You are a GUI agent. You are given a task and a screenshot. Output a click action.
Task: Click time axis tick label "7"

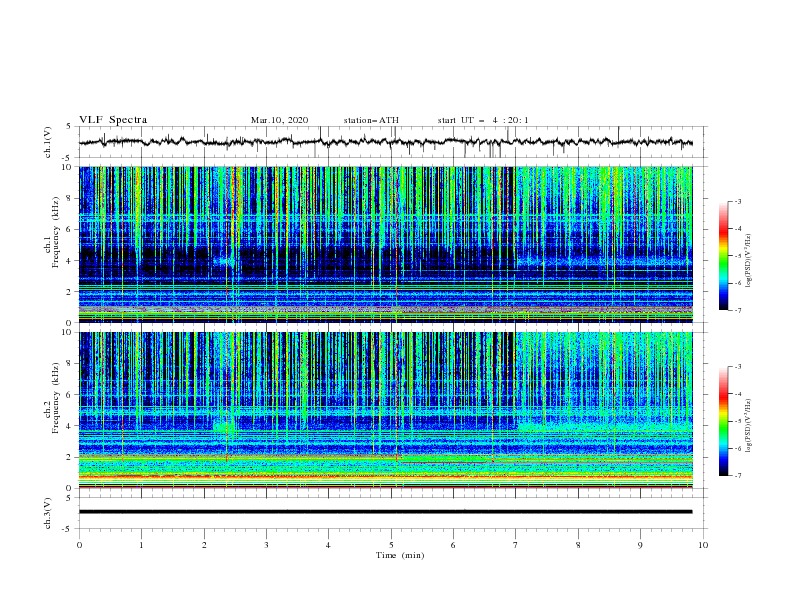(516, 545)
